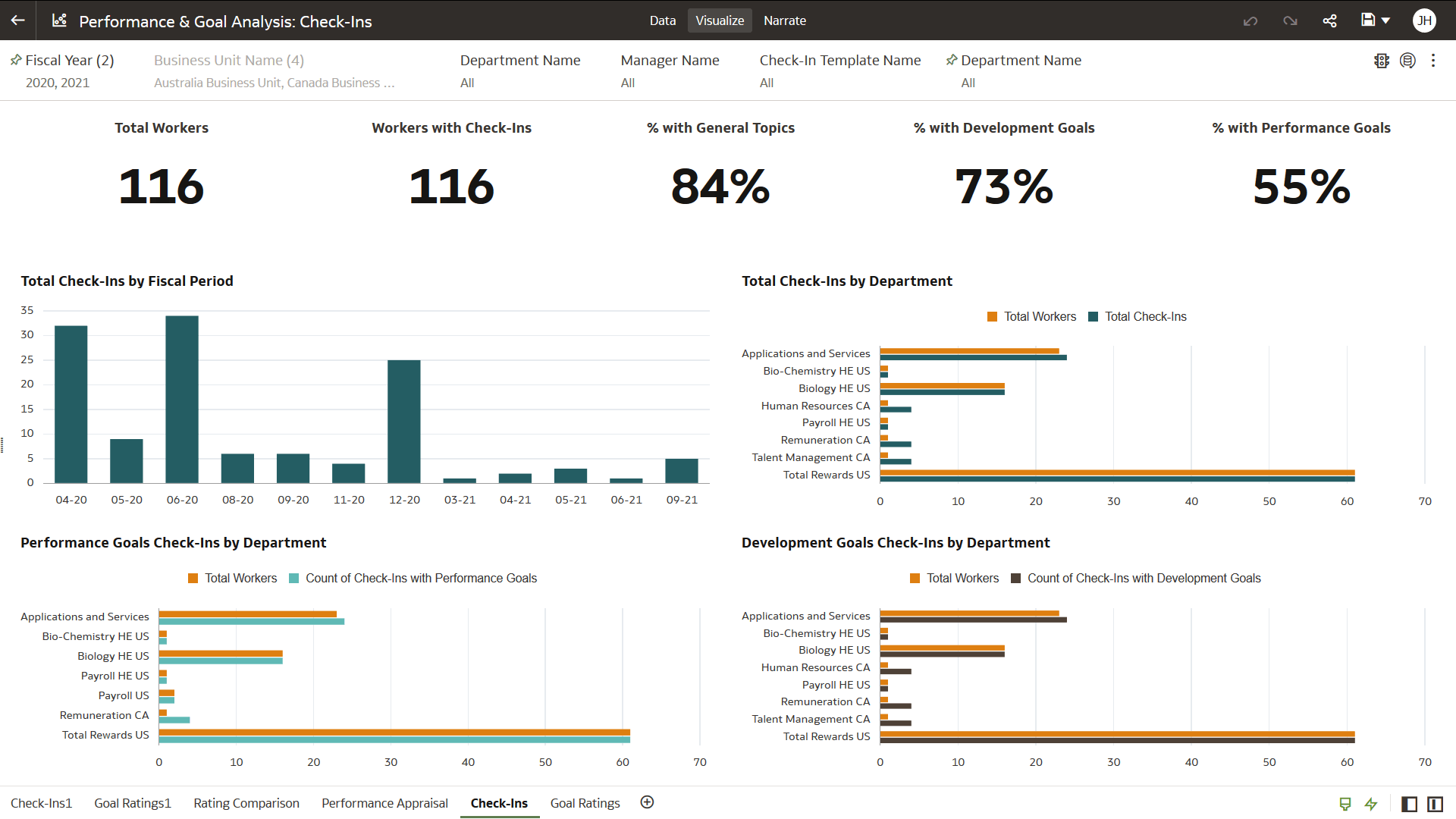Open the Data page

(x=662, y=20)
